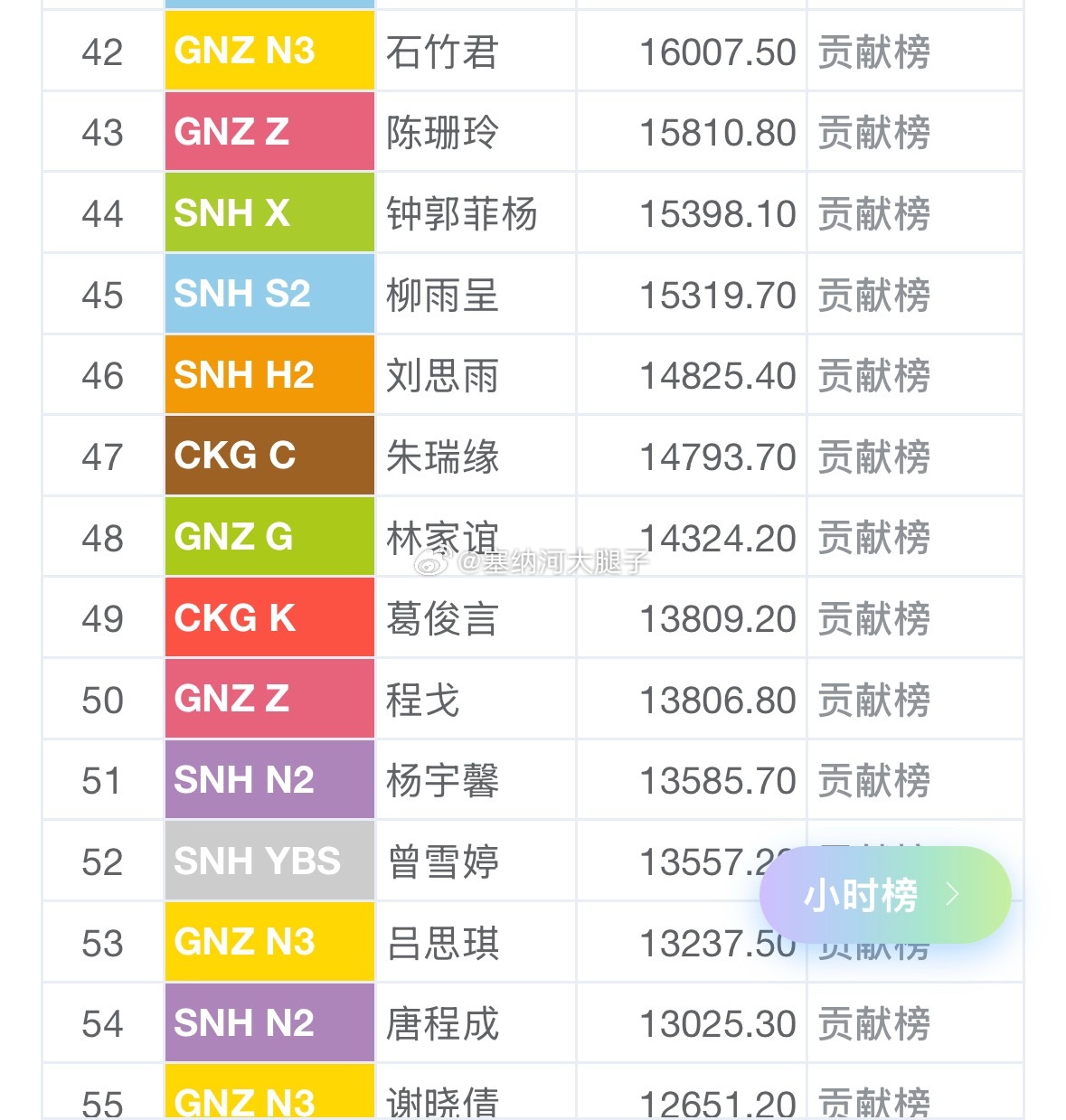Select the SNH S2 team badge for 柳雨呈
This screenshot has width=1066, height=1120.
[269, 295]
